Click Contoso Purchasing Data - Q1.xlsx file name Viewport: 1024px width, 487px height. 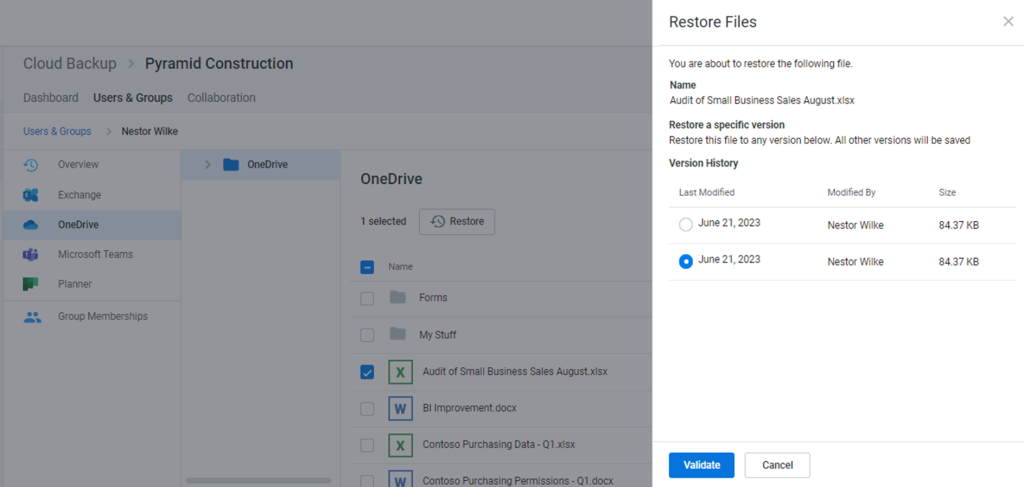click(x=498, y=445)
